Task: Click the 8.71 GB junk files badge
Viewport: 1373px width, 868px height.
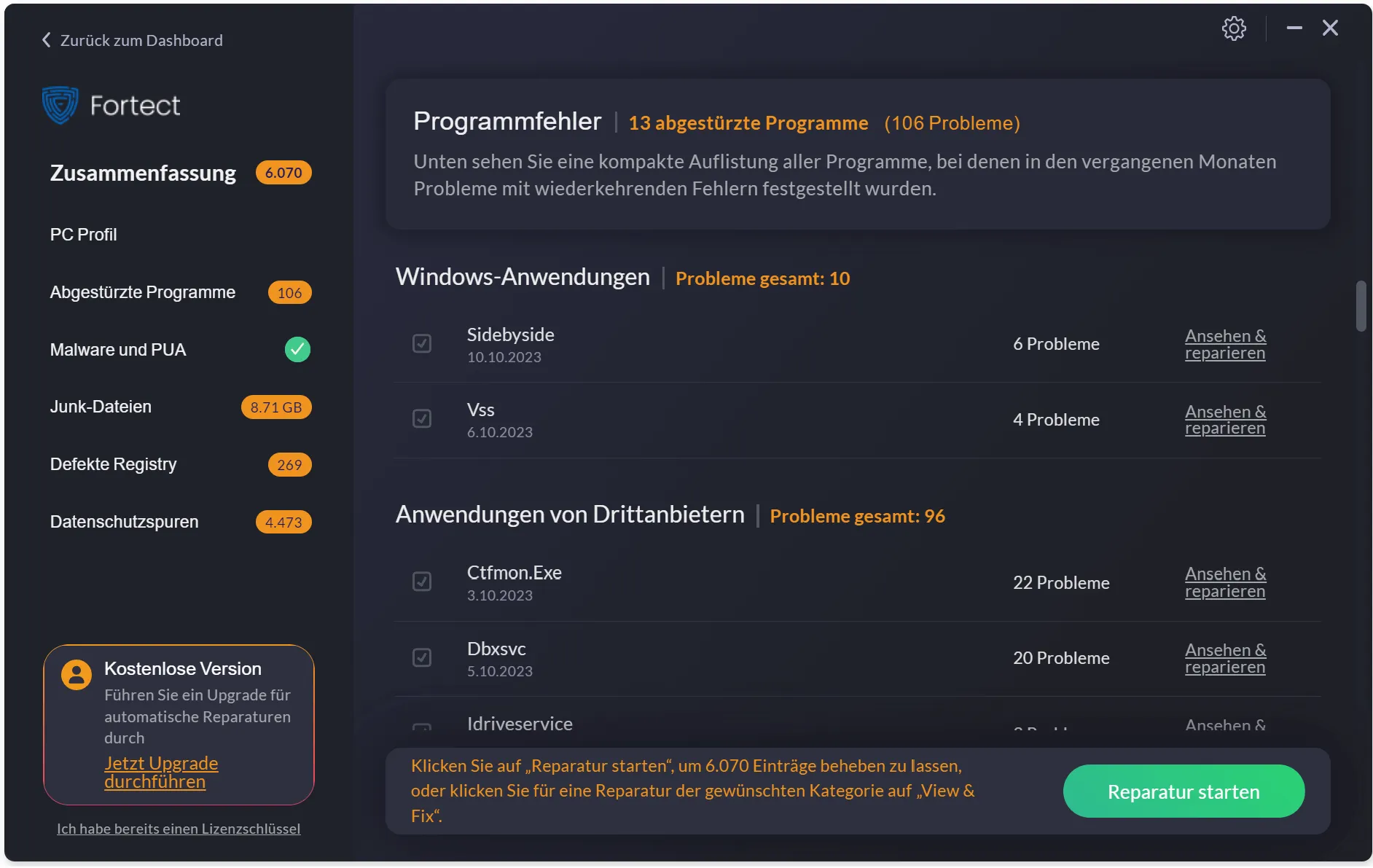Action: click(x=275, y=407)
